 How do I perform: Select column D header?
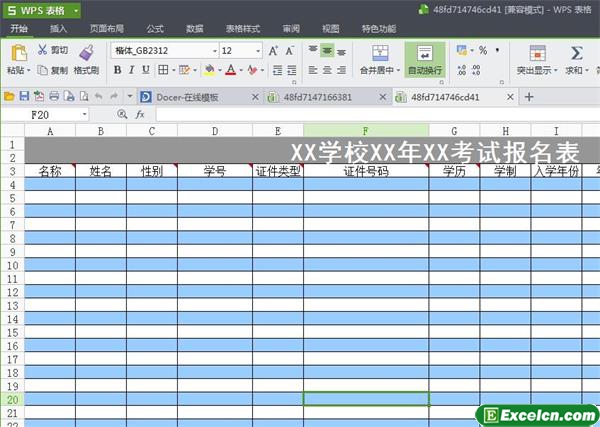(215, 131)
